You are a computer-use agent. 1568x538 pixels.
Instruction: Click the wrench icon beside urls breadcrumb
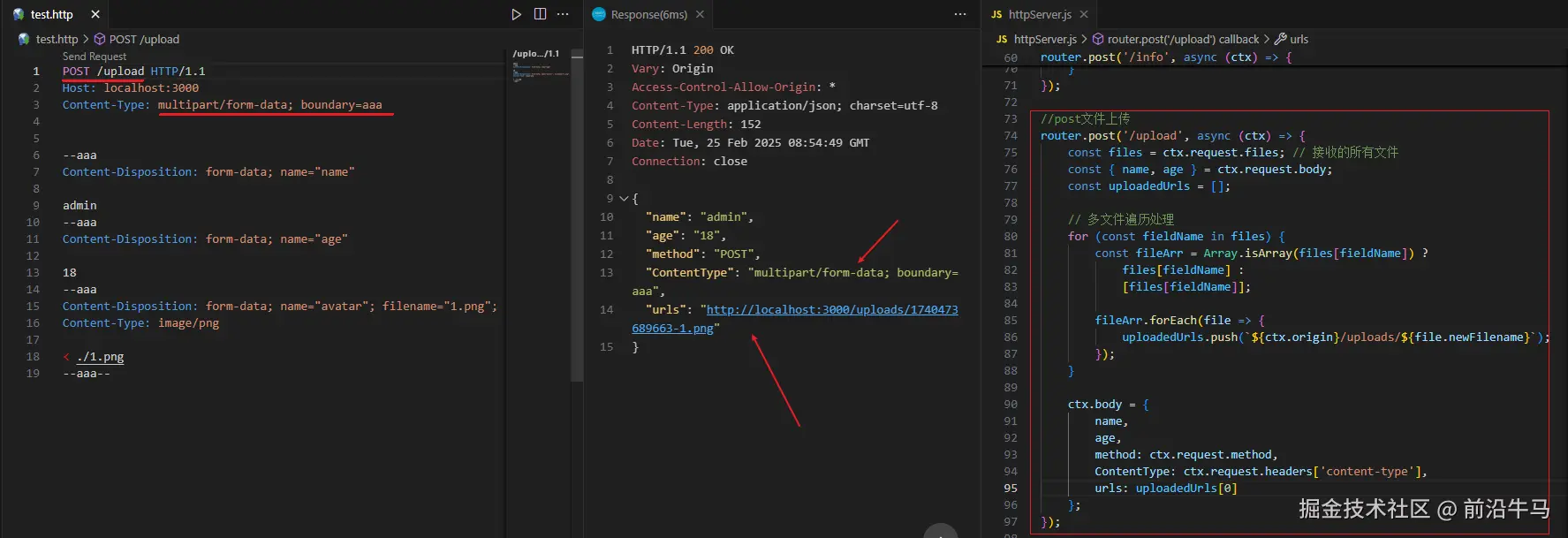(x=1280, y=39)
